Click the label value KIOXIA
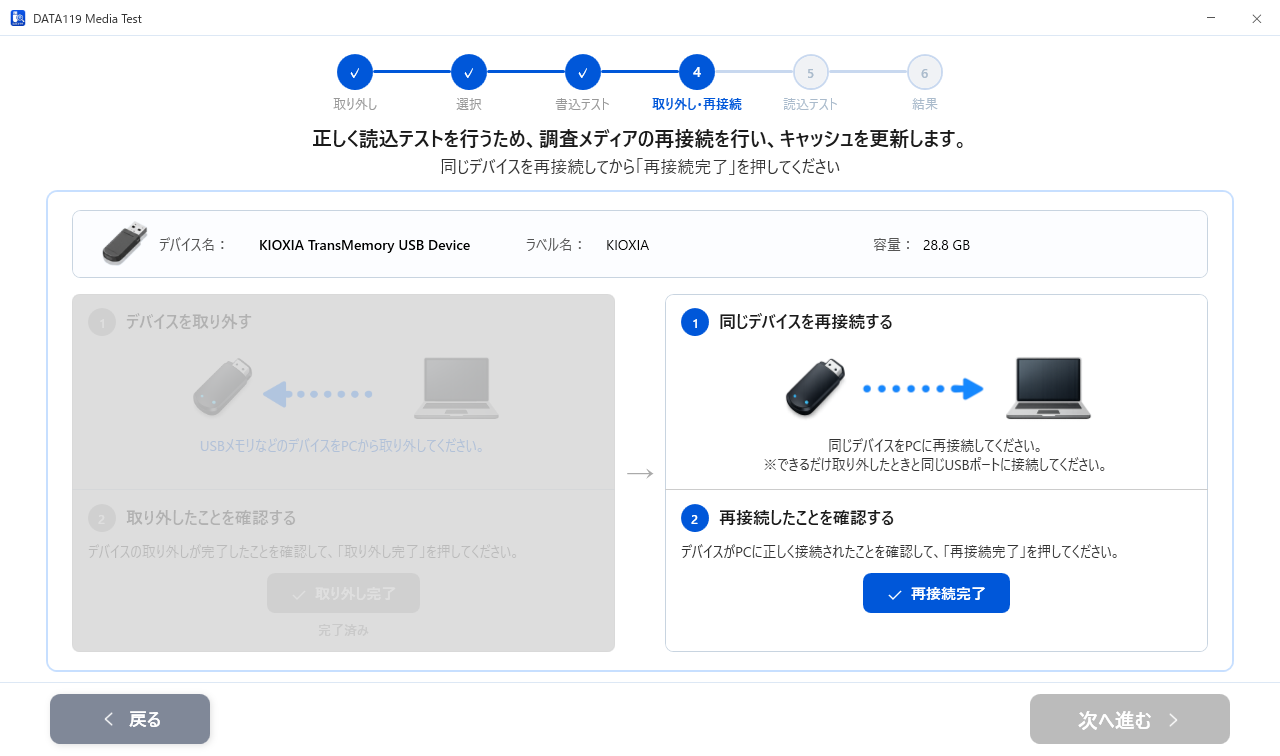The height and width of the screenshot is (756, 1280). pos(627,245)
